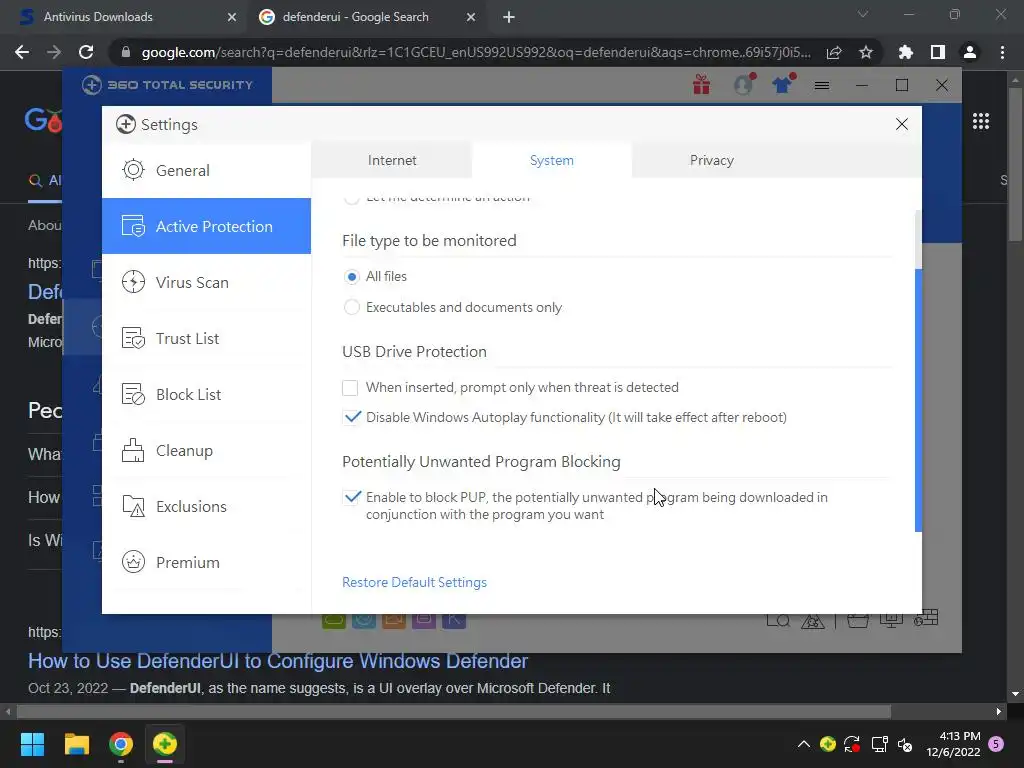Show hidden system tray icons
The image size is (1024, 768).
point(804,744)
